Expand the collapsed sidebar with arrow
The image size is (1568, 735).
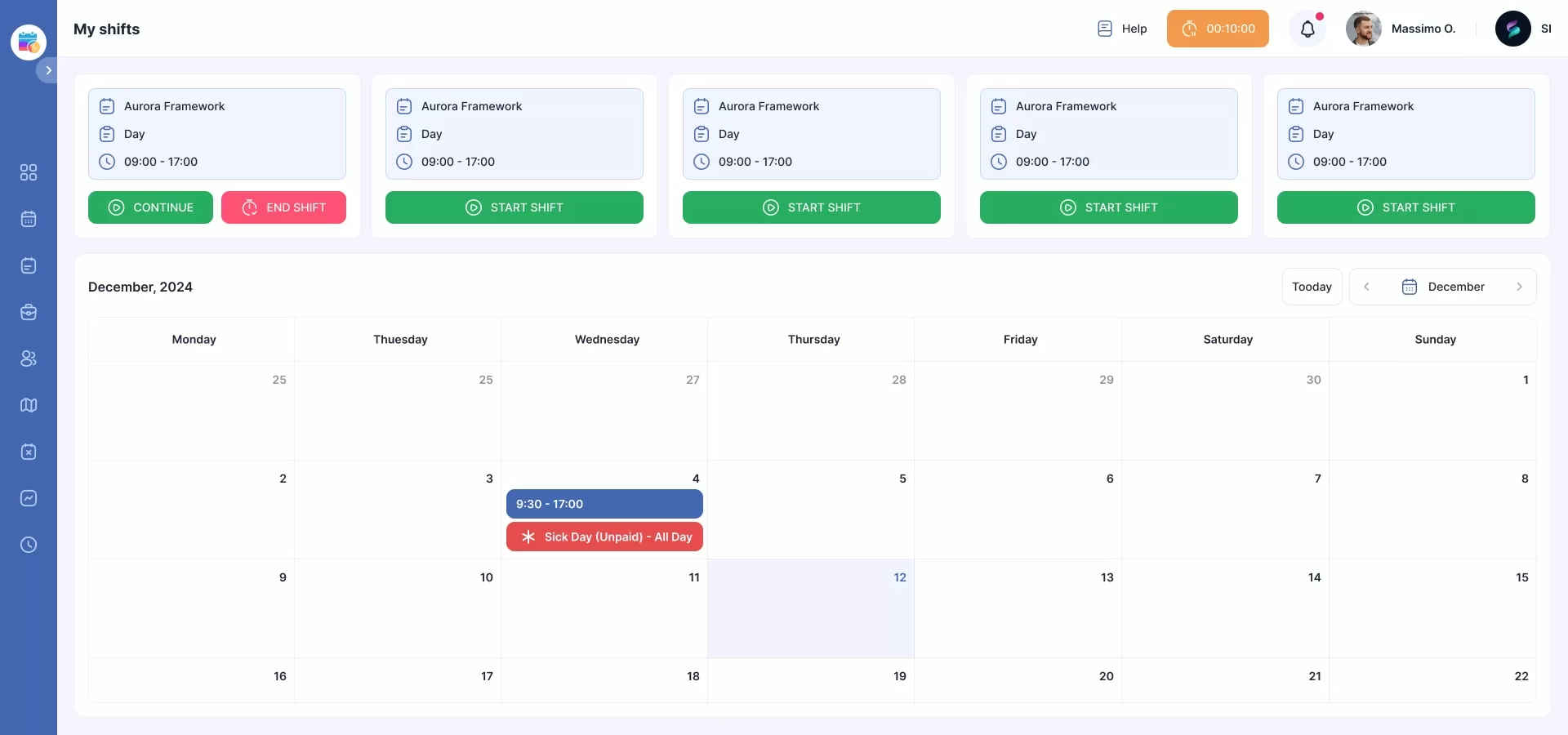coord(48,70)
